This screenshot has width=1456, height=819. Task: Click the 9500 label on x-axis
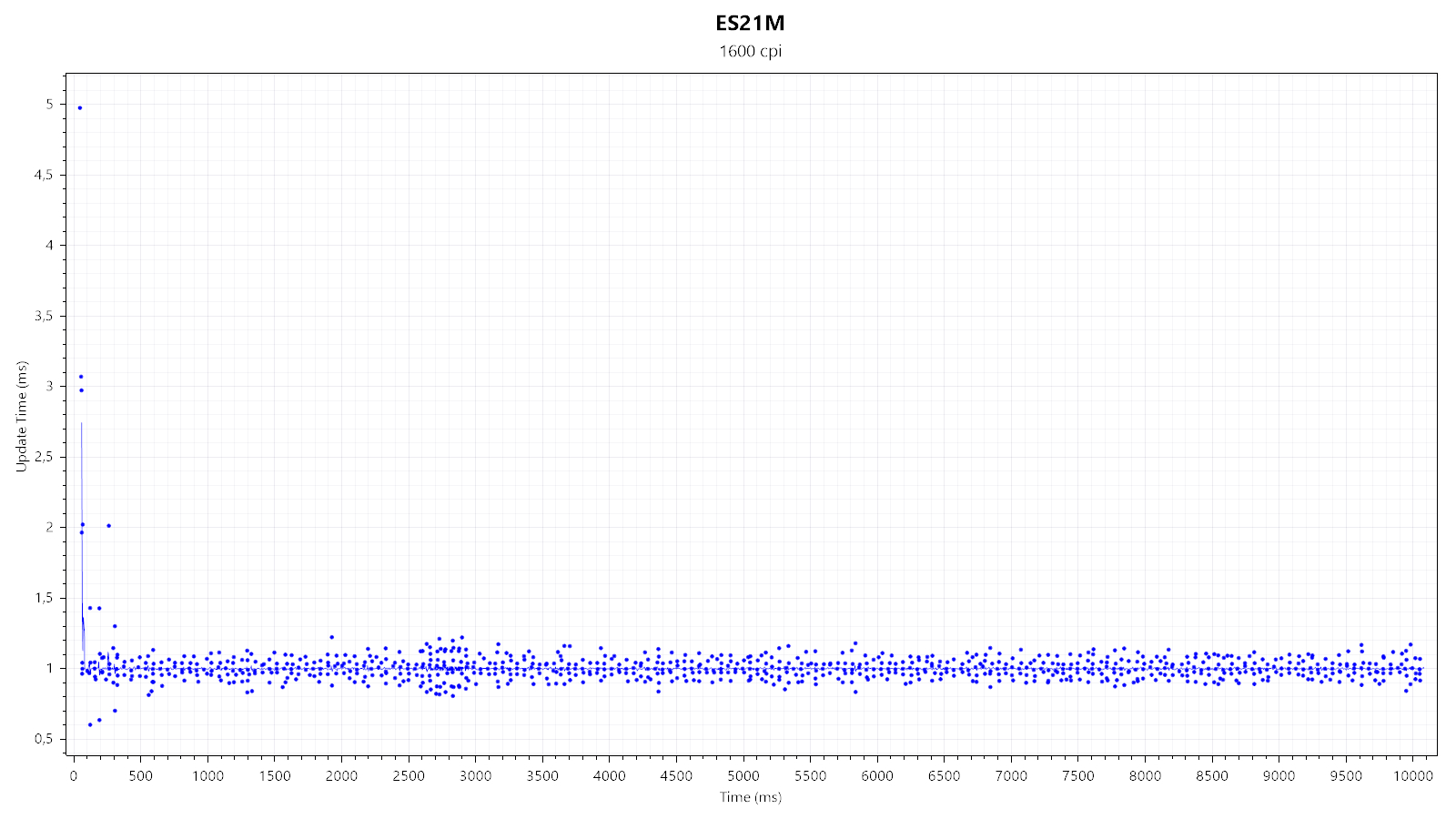point(1346,776)
